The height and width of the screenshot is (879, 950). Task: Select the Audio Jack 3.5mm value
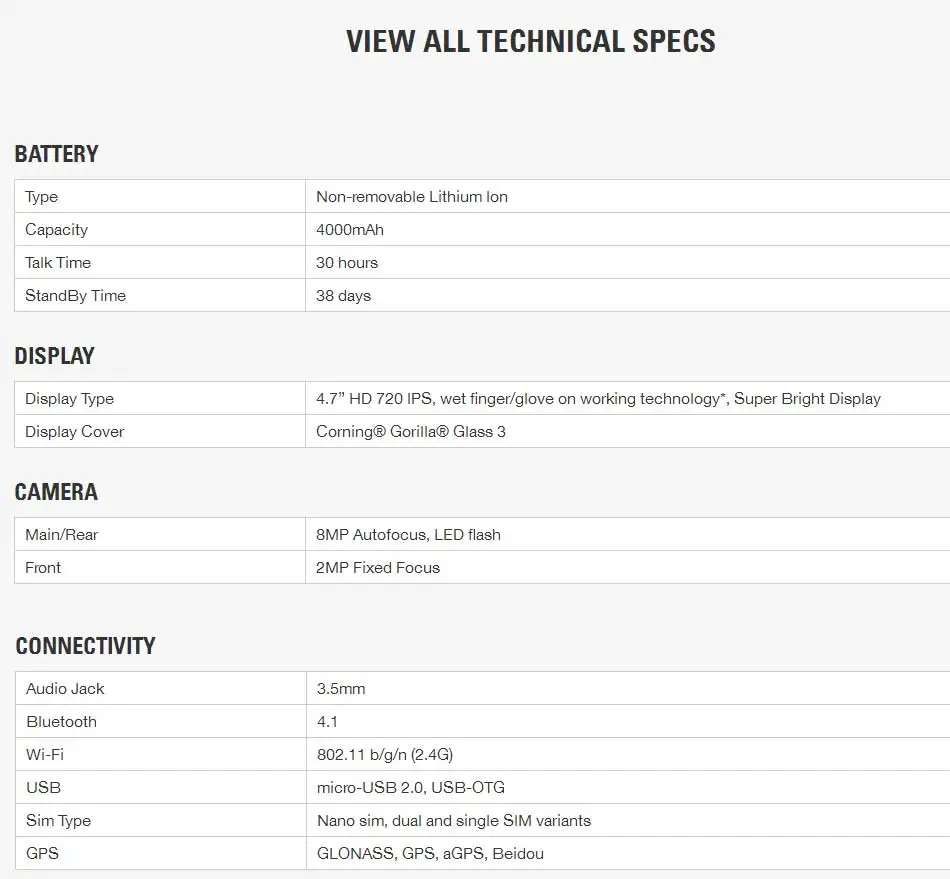341,689
